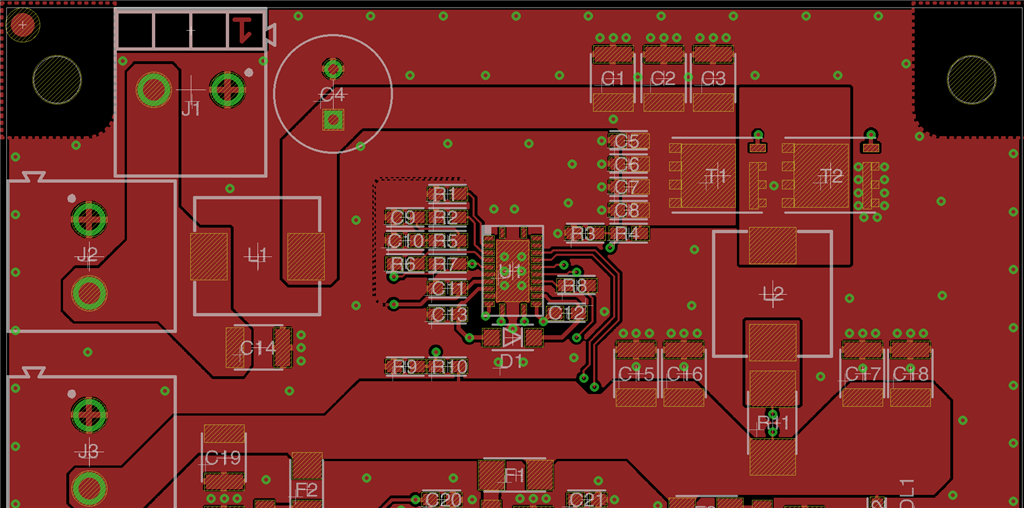Click electrolytic capacitor C4 circle footprint

[332, 94]
